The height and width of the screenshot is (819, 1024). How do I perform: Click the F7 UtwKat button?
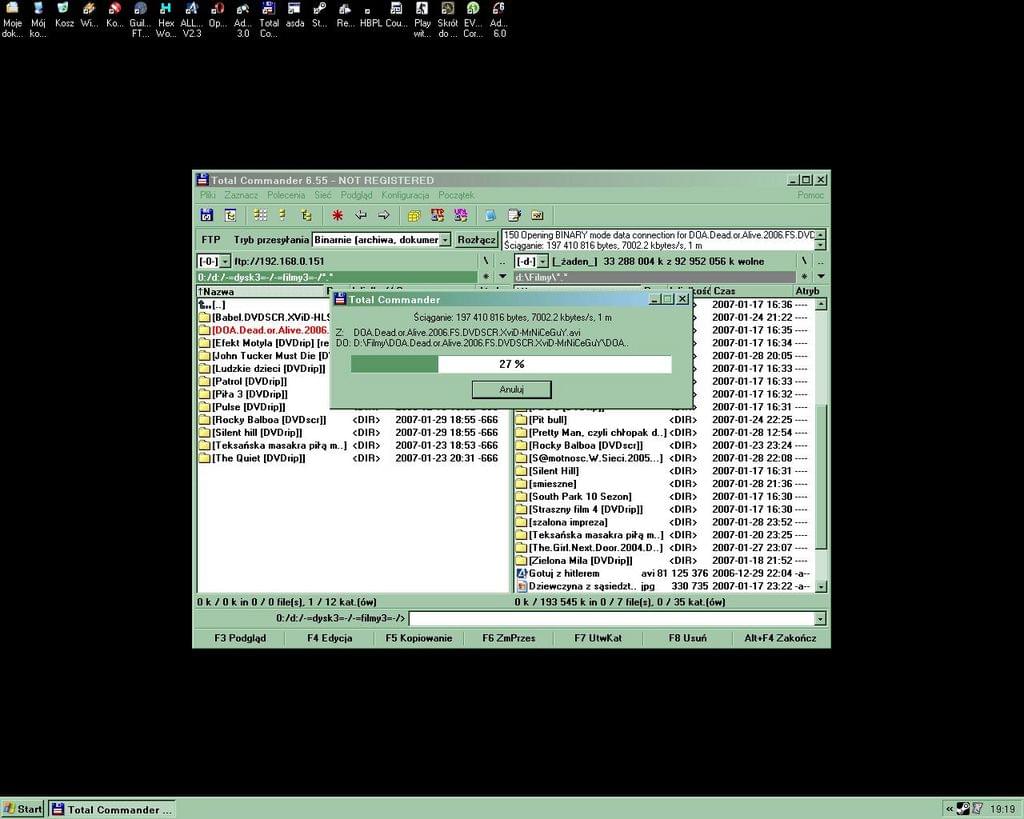pos(598,638)
